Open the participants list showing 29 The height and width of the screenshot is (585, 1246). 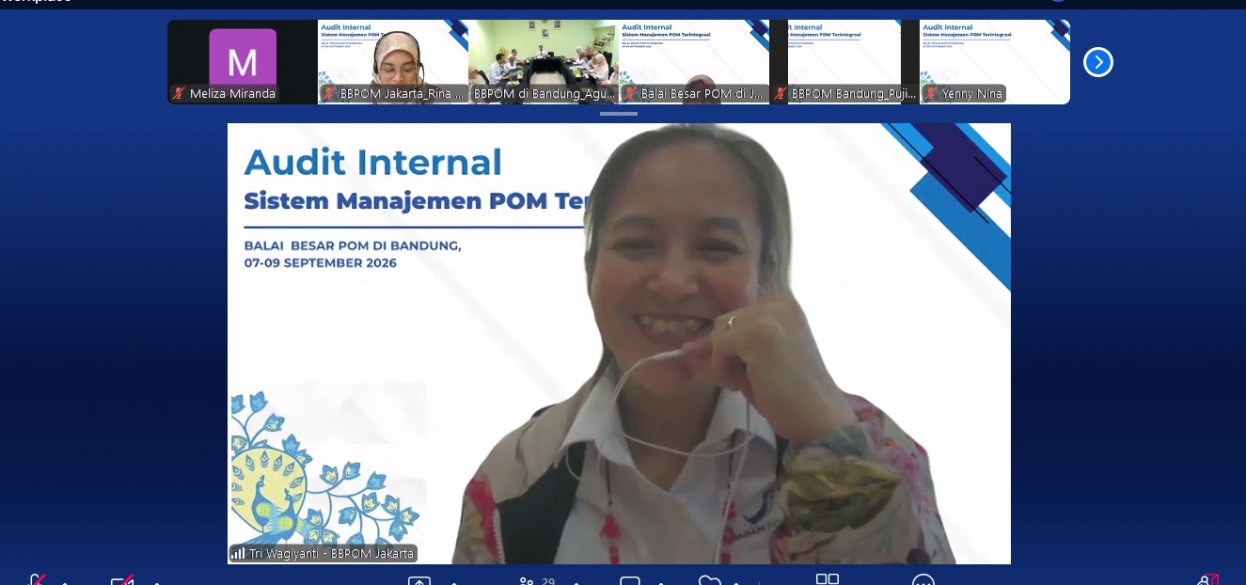click(x=538, y=581)
